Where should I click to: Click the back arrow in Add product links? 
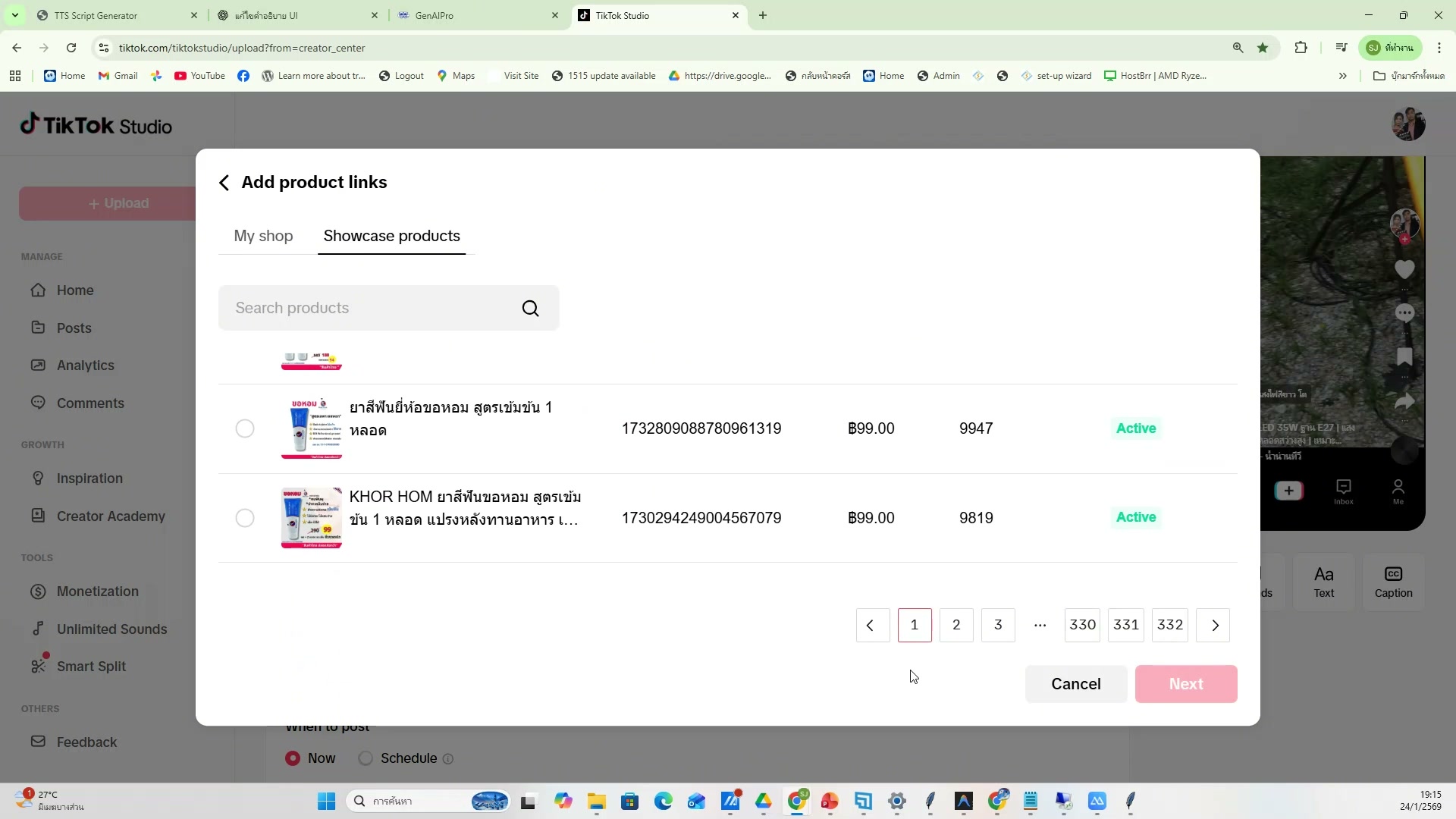pyautogui.click(x=224, y=183)
